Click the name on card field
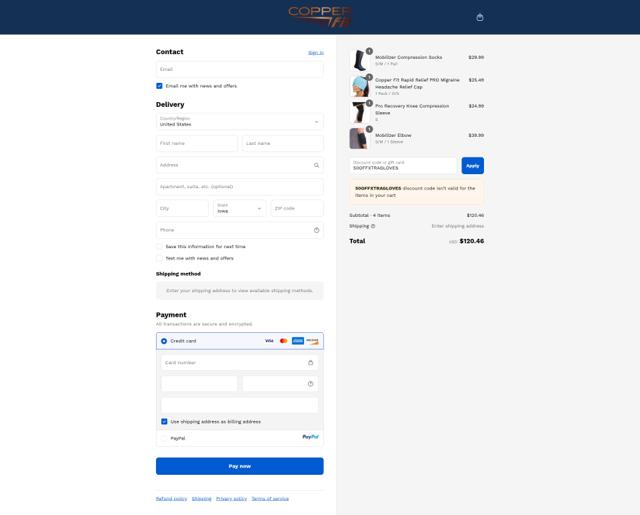Viewport: 640px width, 515px height. (x=240, y=405)
